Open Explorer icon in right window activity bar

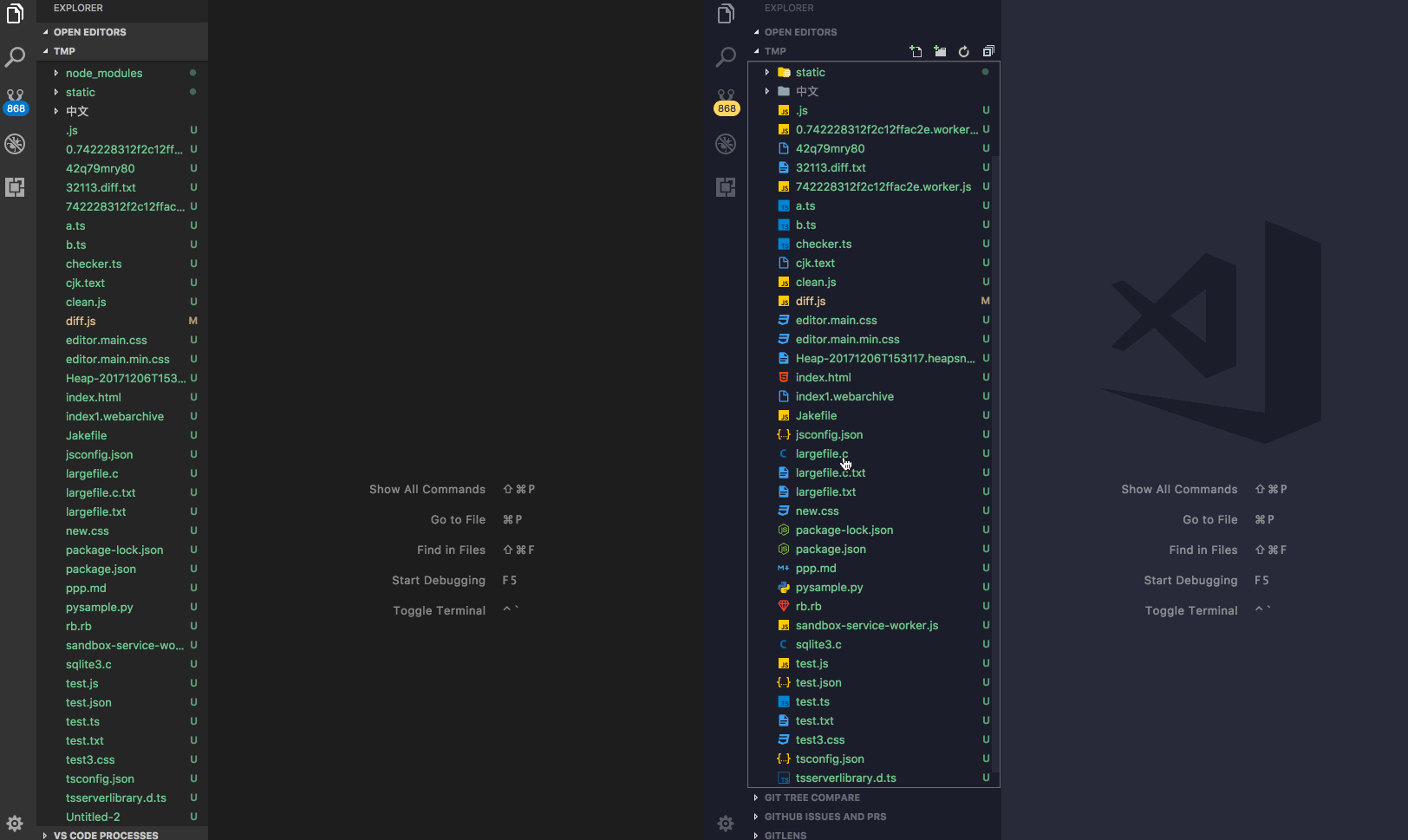tap(726, 14)
